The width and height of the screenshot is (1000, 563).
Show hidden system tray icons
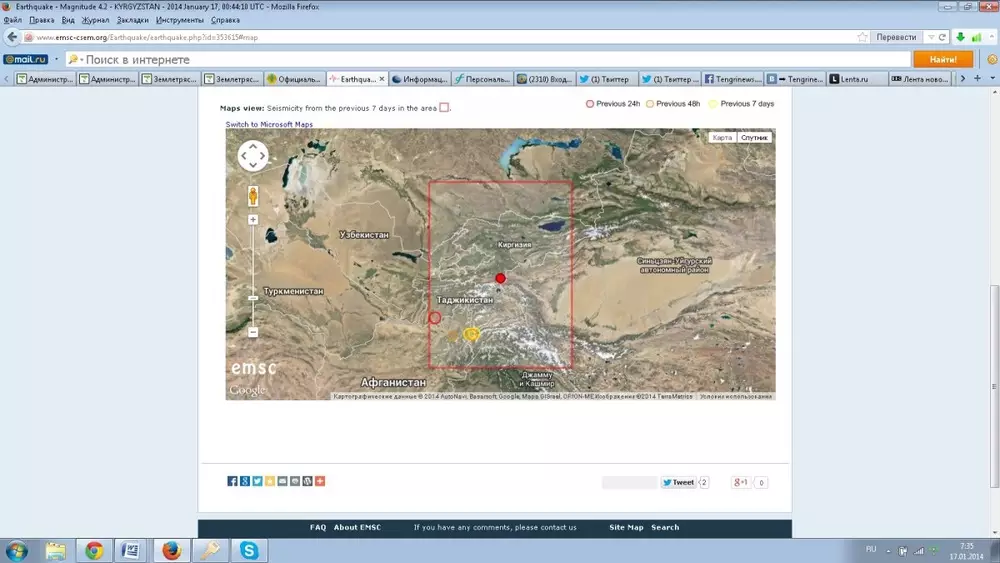click(x=886, y=549)
